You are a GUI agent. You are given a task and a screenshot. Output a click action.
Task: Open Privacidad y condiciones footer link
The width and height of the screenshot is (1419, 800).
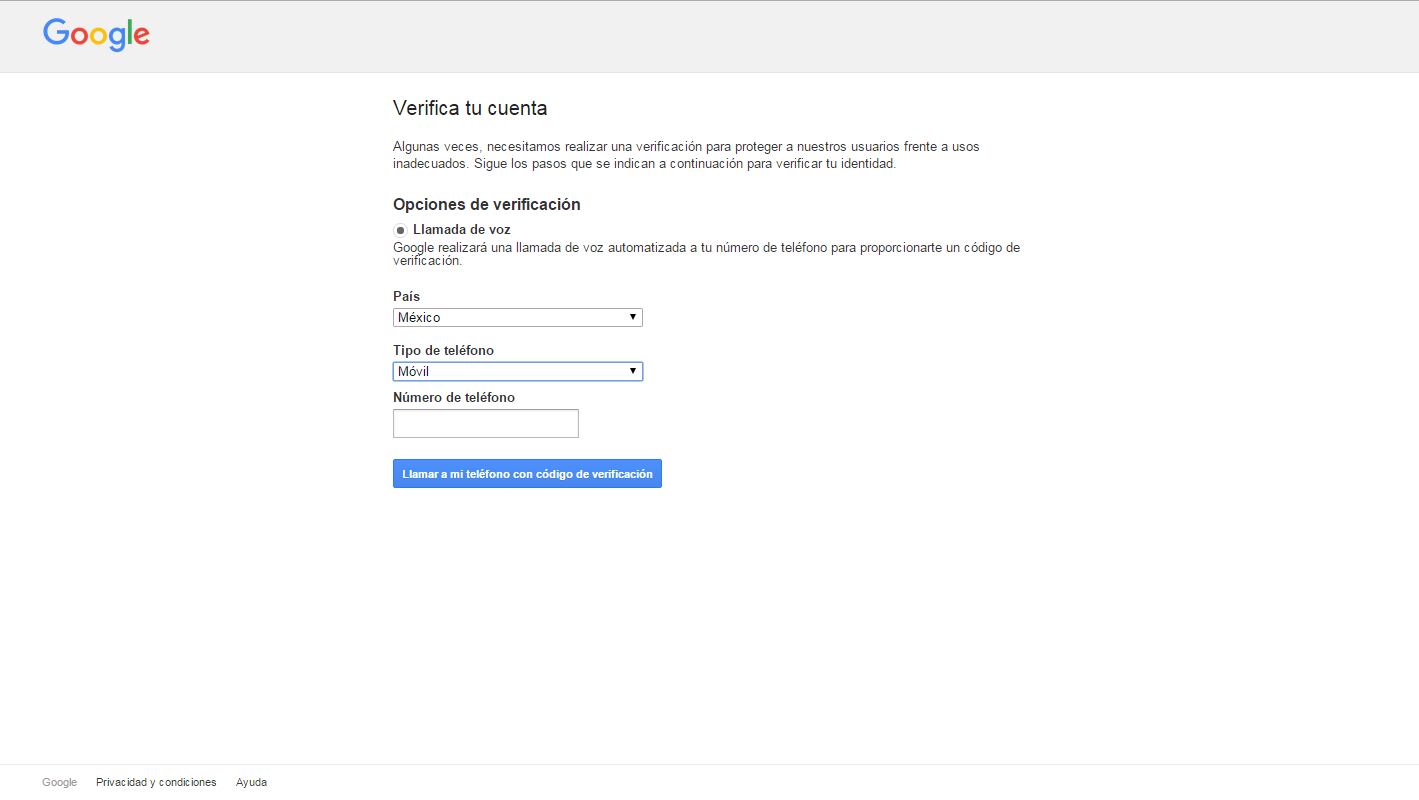coord(156,782)
